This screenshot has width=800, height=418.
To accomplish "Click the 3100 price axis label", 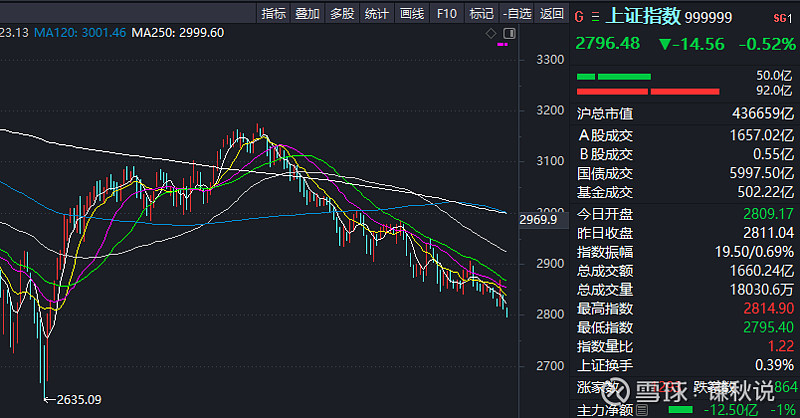I will pos(550,161).
